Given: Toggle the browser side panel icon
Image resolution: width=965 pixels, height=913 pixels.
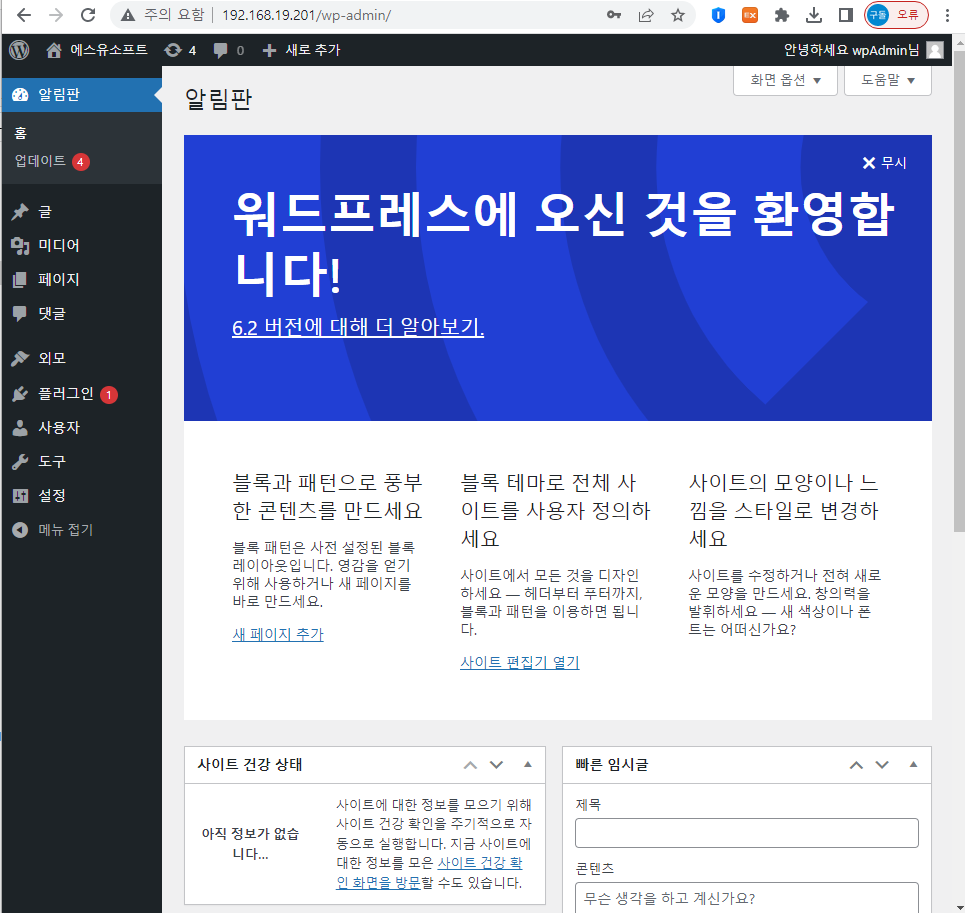Looking at the screenshot, I should coord(846,15).
